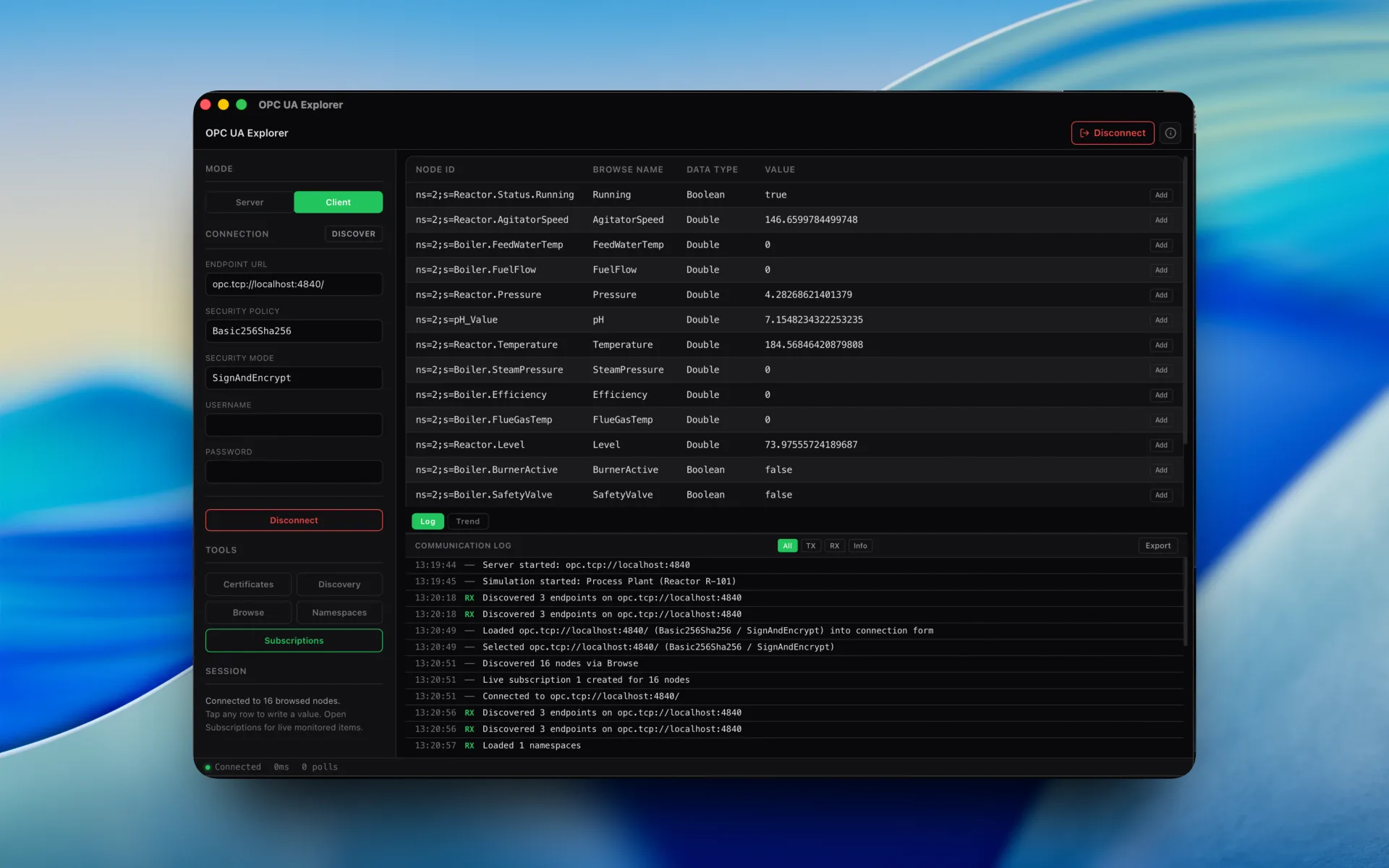
Task: Click value 146.6599784499748
Action: click(811, 220)
